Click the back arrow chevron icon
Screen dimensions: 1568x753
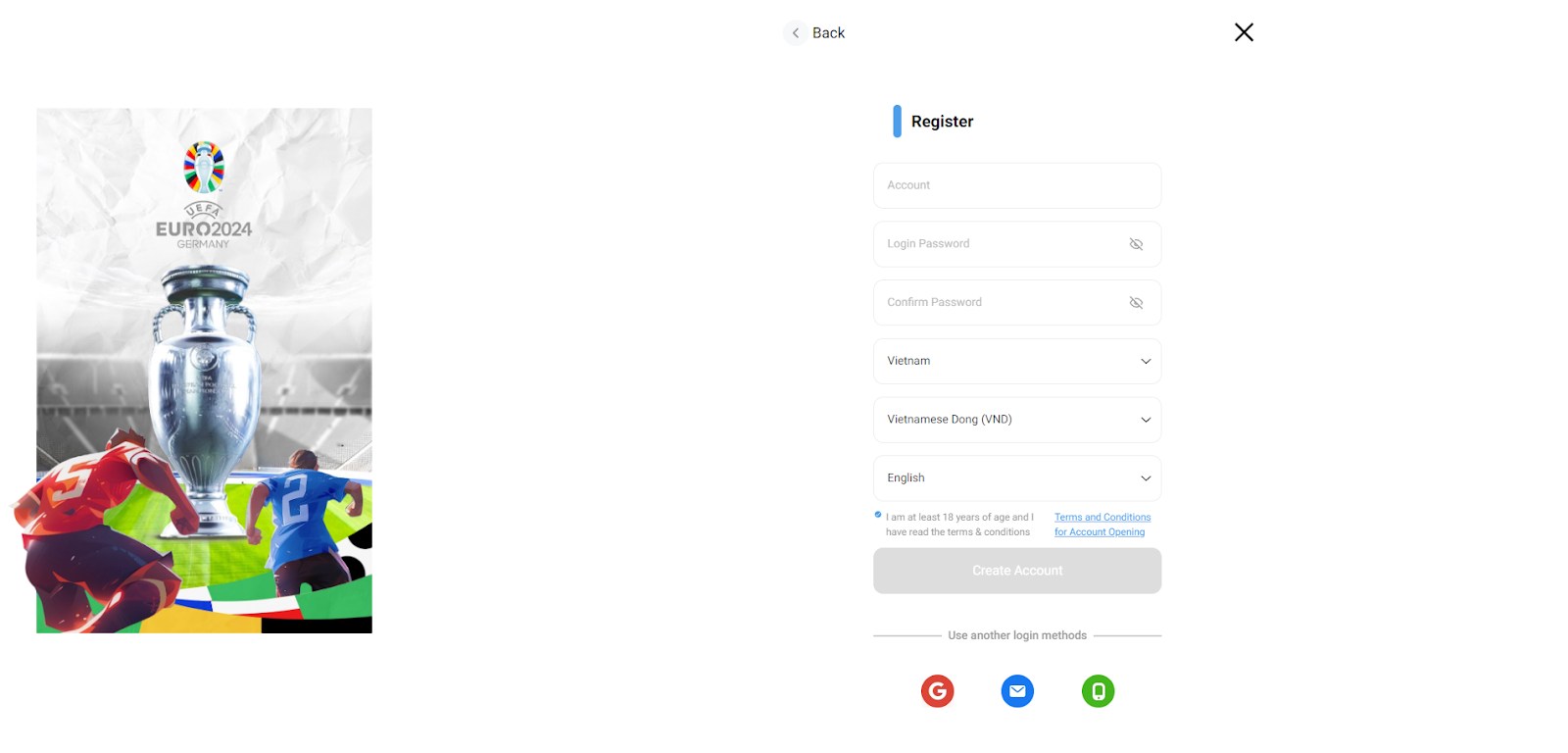tap(796, 33)
